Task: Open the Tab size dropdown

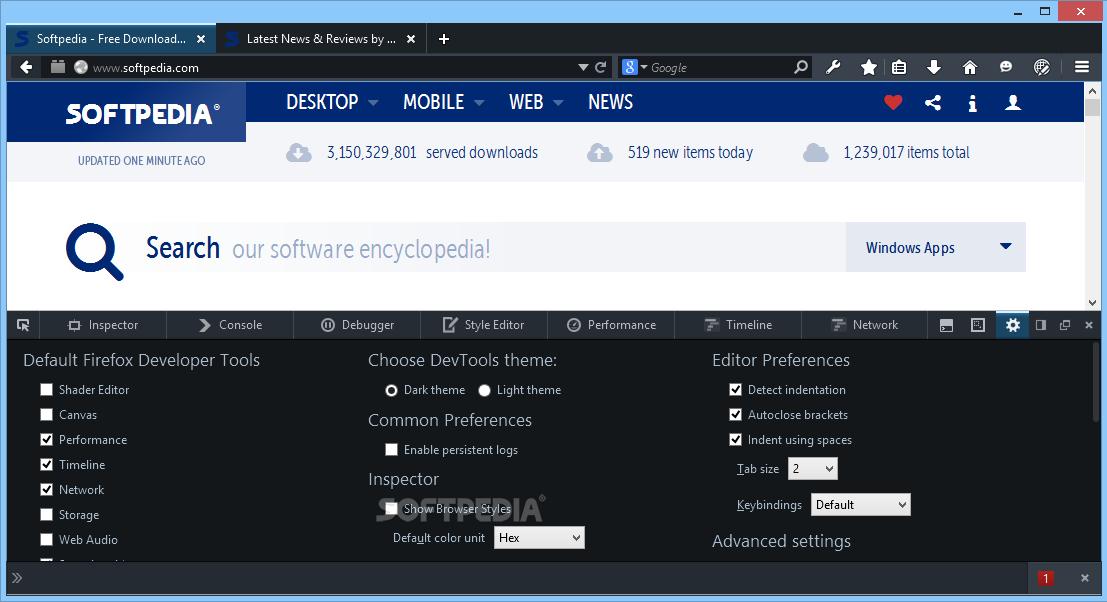Action: click(x=813, y=469)
